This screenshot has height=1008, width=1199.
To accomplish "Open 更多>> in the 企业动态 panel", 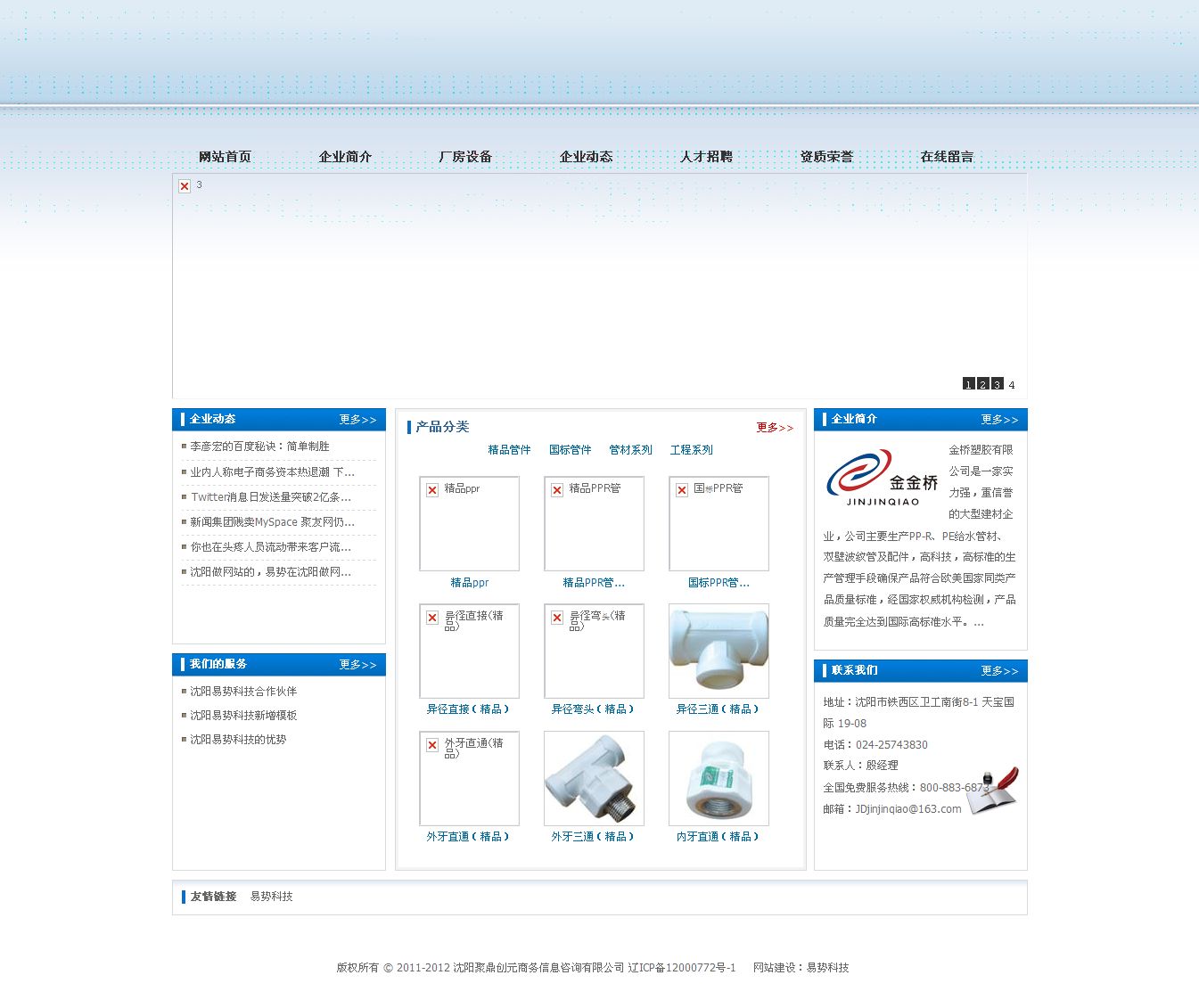I will point(359,419).
